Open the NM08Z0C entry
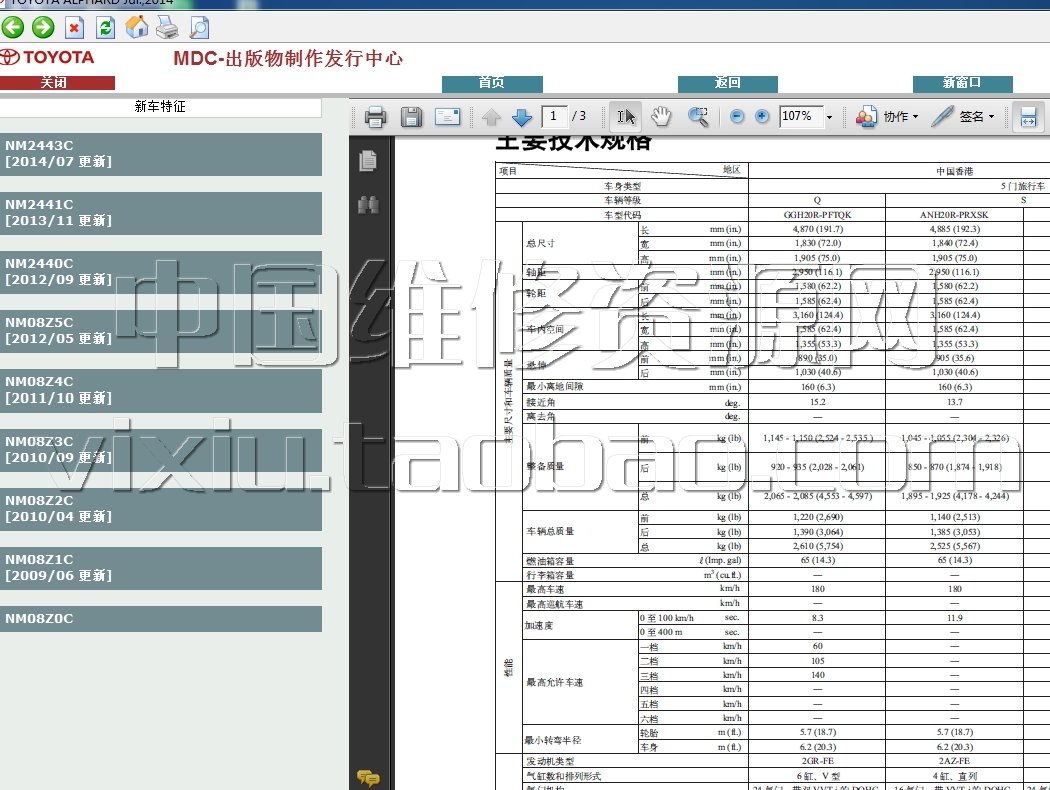The height and width of the screenshot is (790, 1050). [x=161, y=619]
